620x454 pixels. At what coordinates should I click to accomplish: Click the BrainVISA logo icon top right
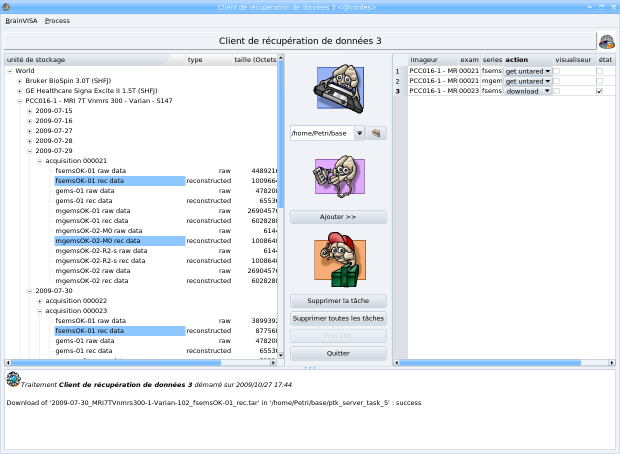click(606, 41)
